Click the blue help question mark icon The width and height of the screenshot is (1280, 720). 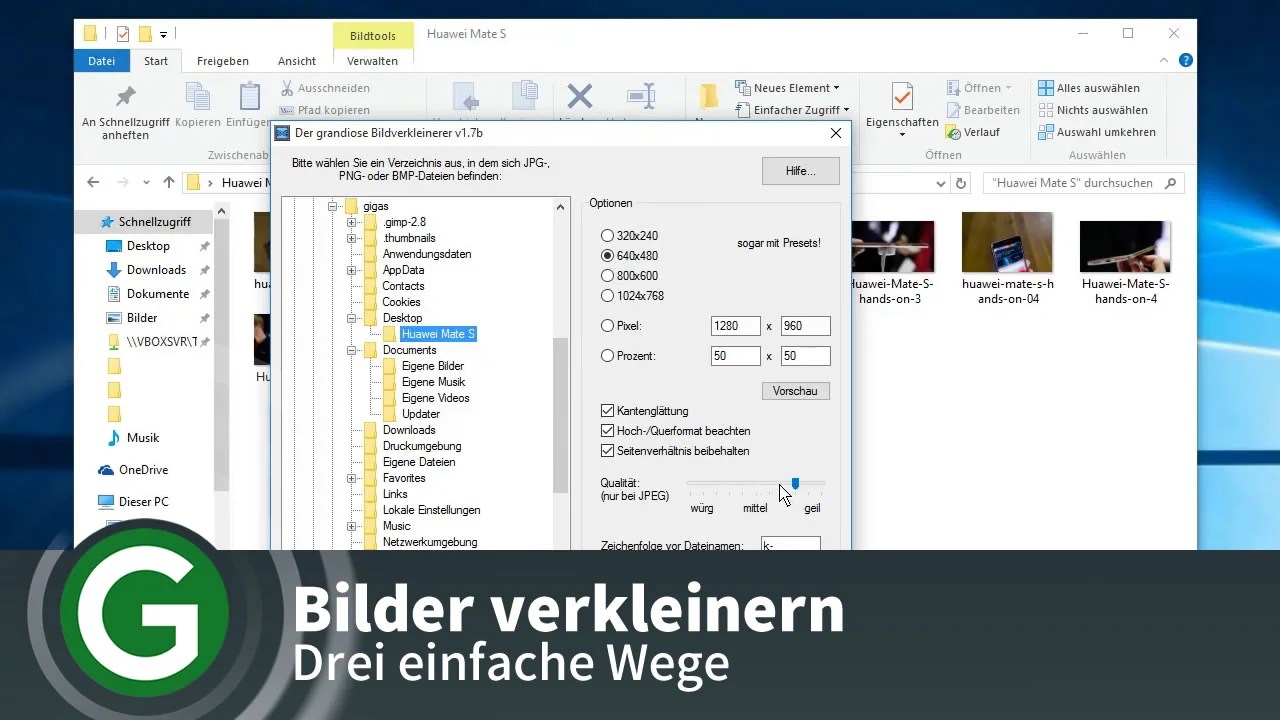(x=1185, y=60)
